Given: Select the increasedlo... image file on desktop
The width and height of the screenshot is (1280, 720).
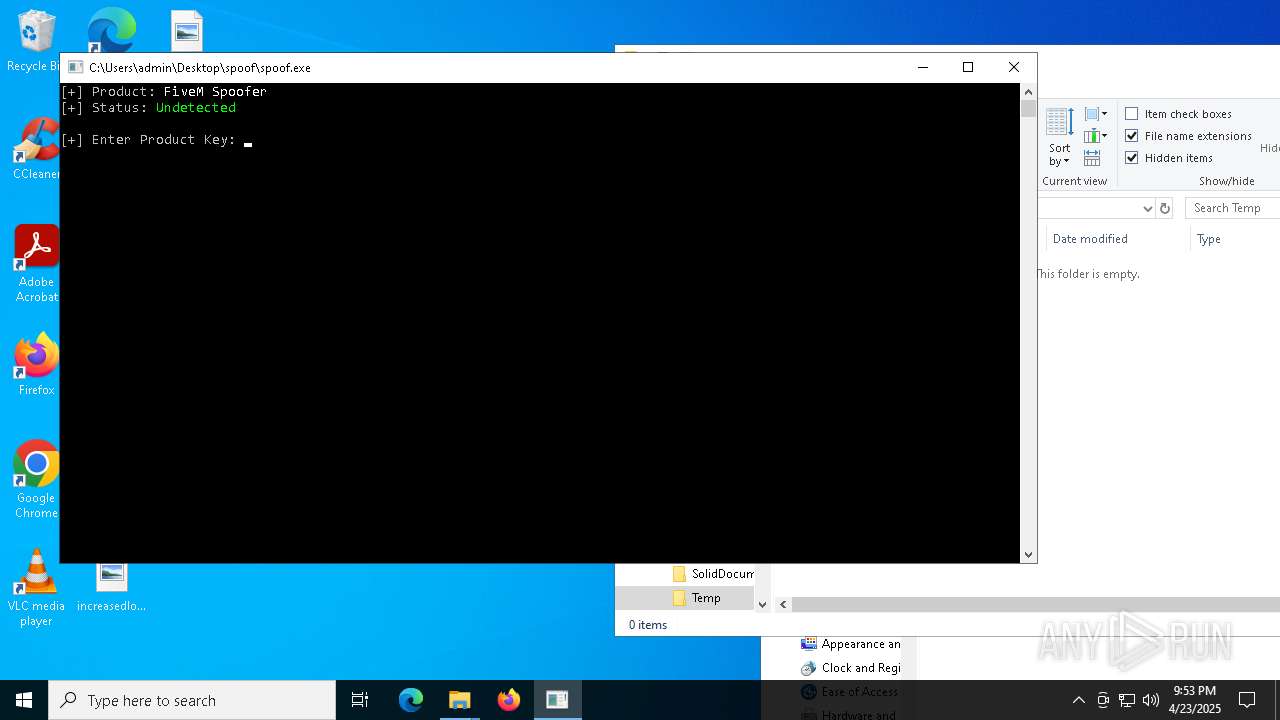Looking at the screenshot, I should (111, 588).
